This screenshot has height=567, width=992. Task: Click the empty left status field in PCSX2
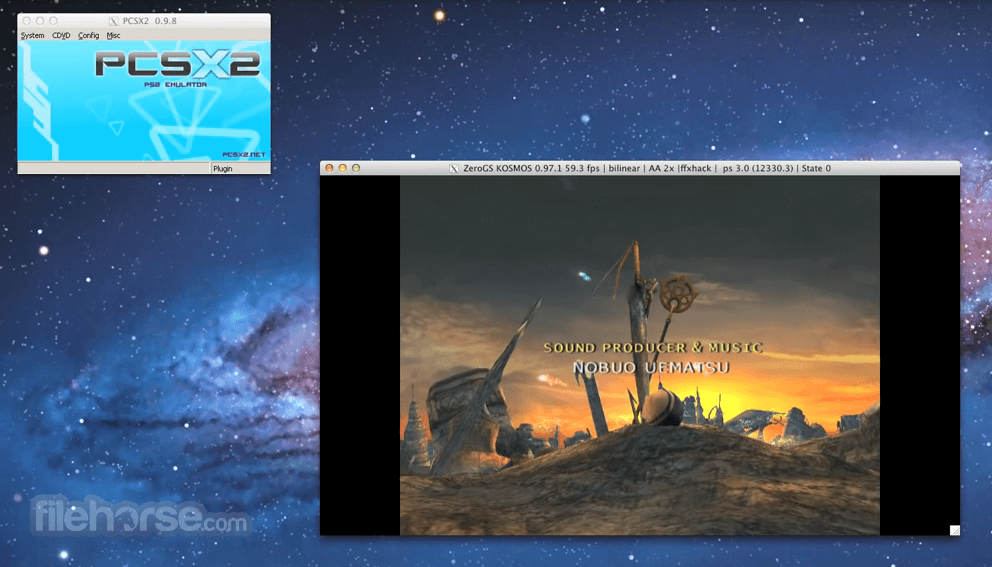coord(114,168)
